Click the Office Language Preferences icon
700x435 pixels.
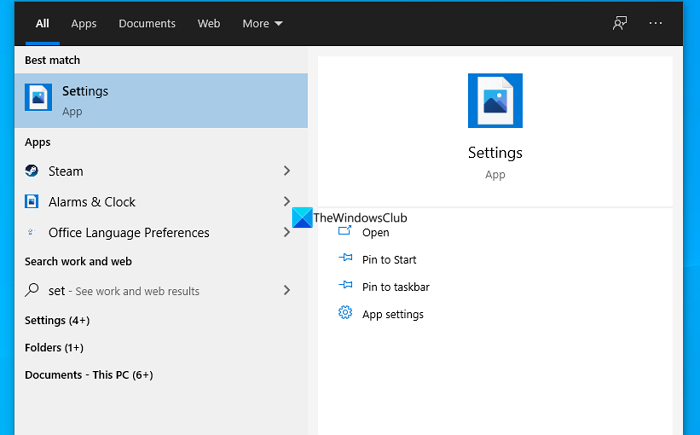[x=32, y=233]
